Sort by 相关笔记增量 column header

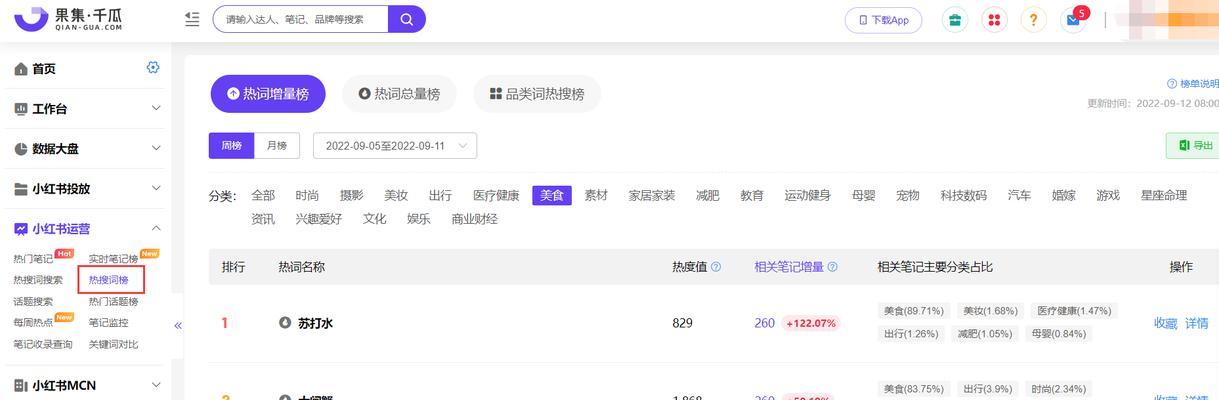[789, 267]
